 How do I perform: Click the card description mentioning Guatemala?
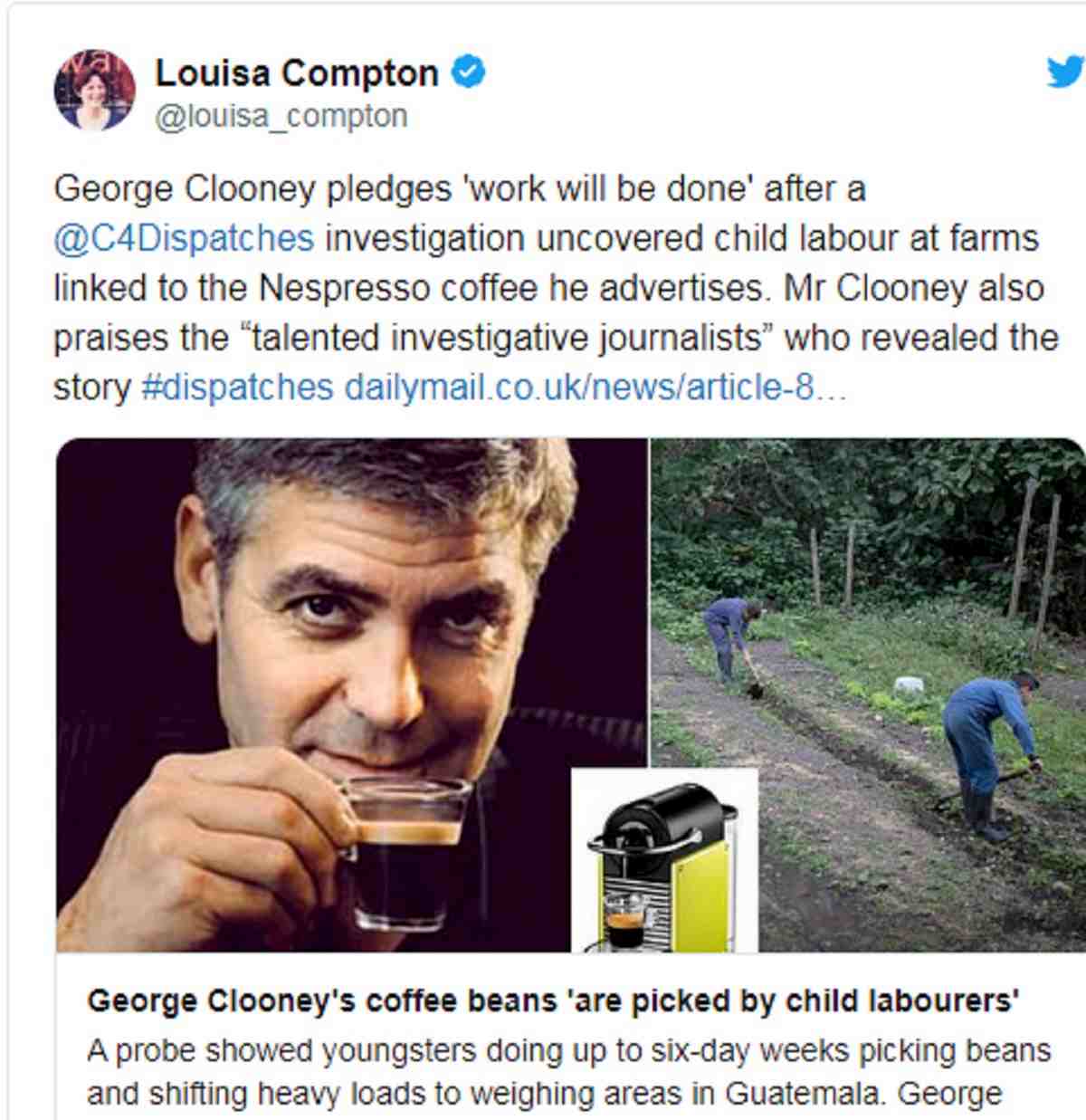569,1073
